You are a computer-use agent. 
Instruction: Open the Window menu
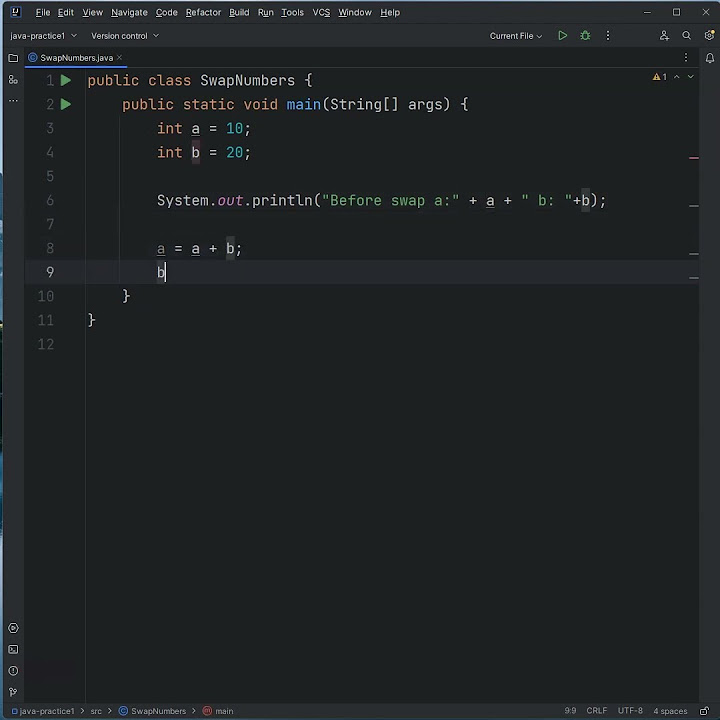pos(354,12)
